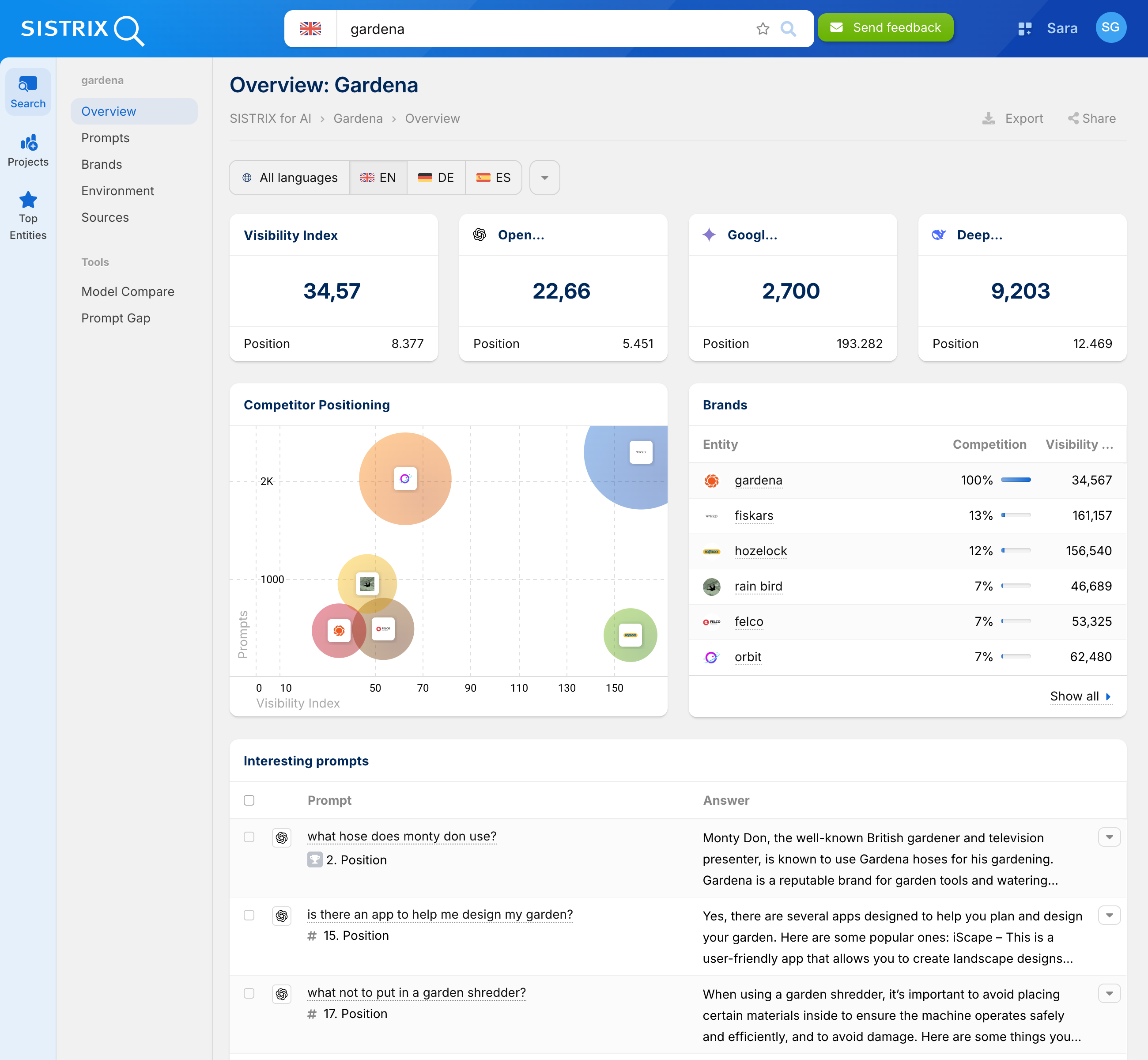Open the fiskars entity link

click(x=753, y=516)
